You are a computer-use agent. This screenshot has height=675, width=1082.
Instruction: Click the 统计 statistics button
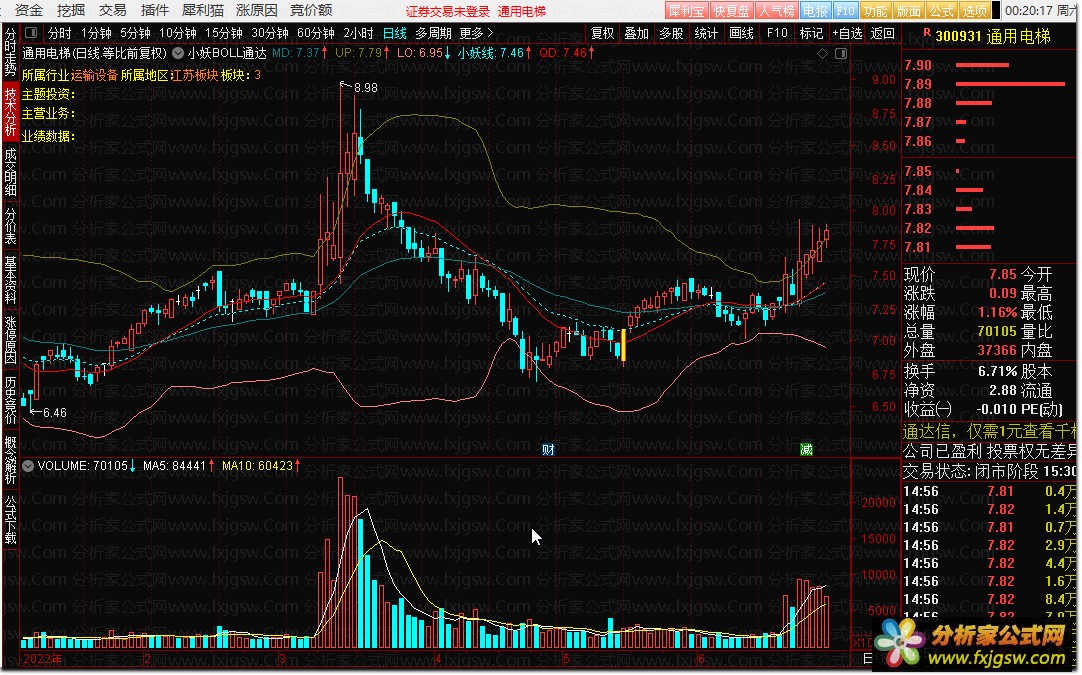pos(706,33)
